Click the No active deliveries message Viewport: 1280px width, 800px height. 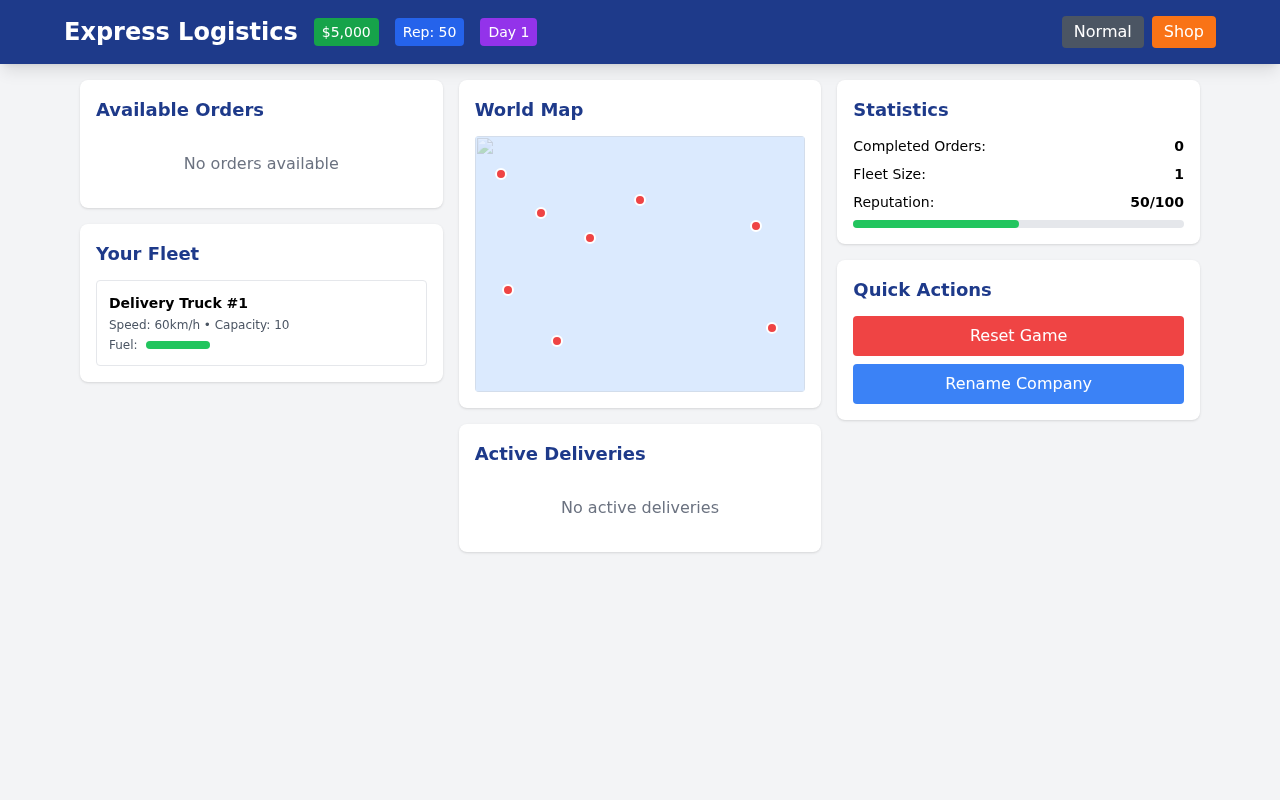pos(640,508)
